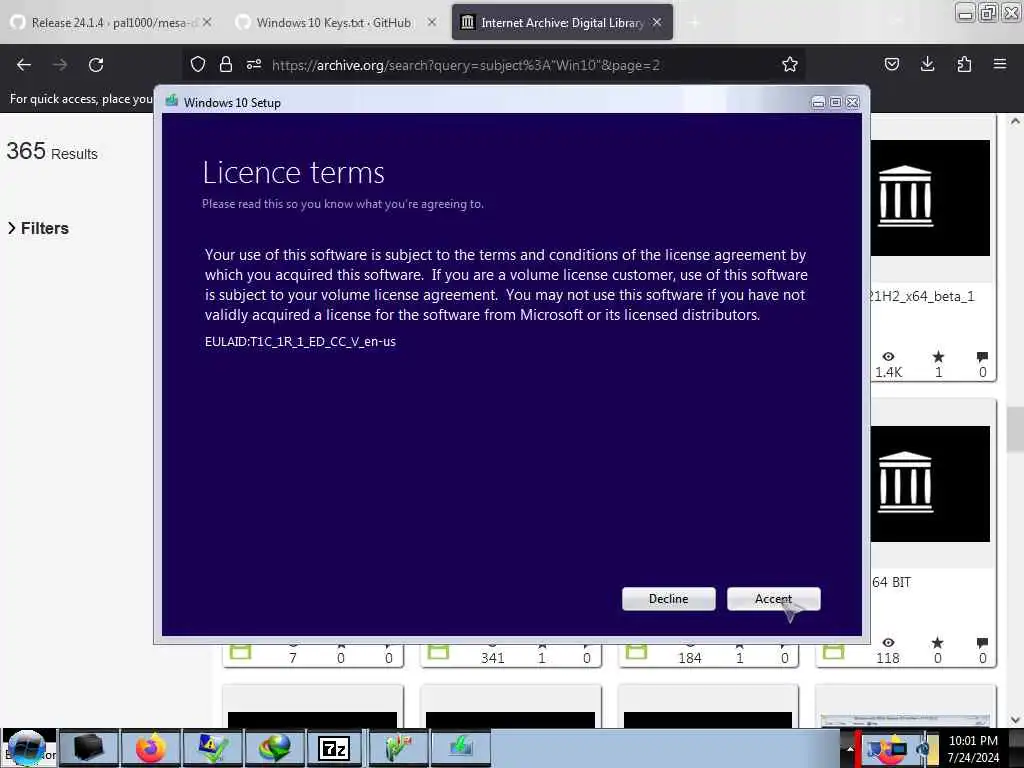Click views eye icon showing 1.4K
Viewport: 1024px width, 768px height.
point(888,357)
